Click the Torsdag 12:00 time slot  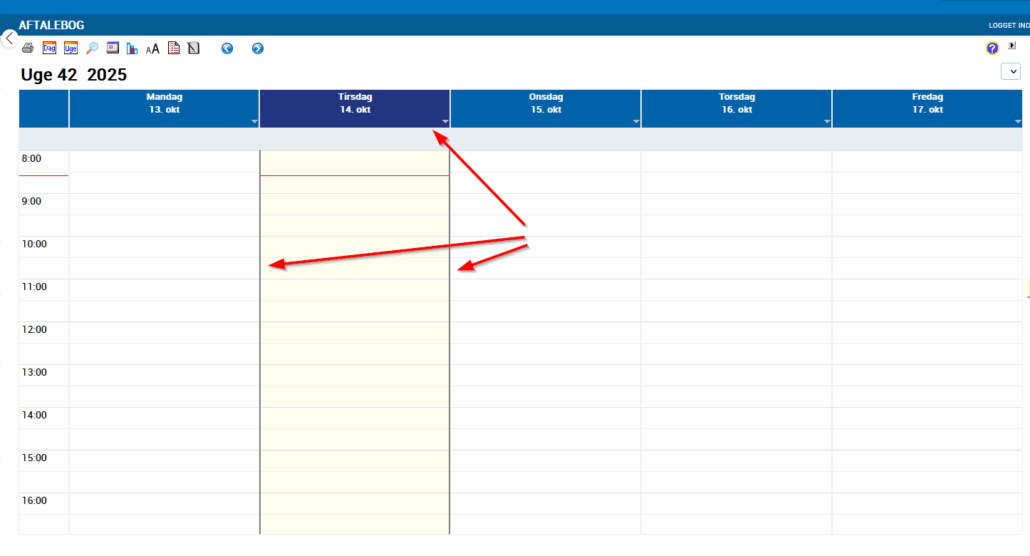click(x=736, y=332)
